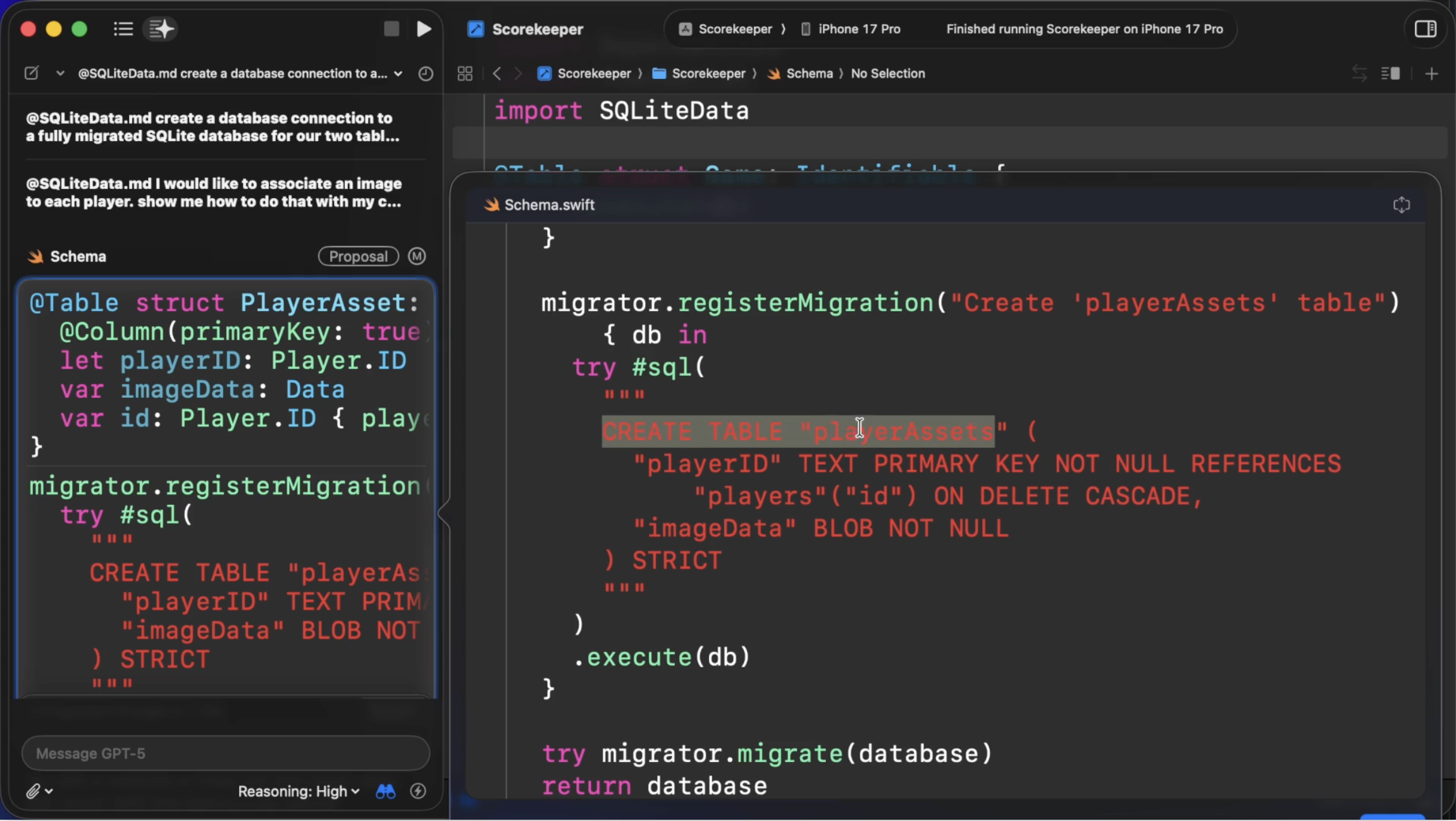This screenshot has width=1456, height=821.
Task: Click the Proposal button
Action: (358, 256)
